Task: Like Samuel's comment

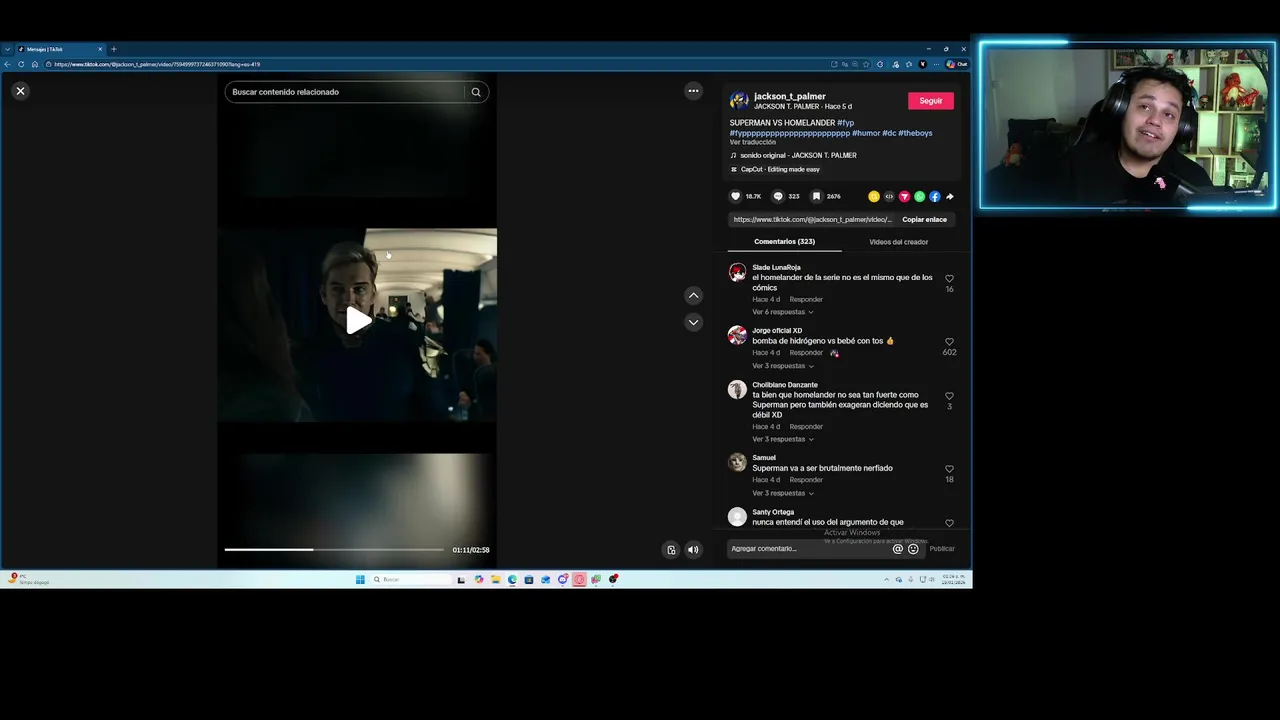Action: [949, 468]
